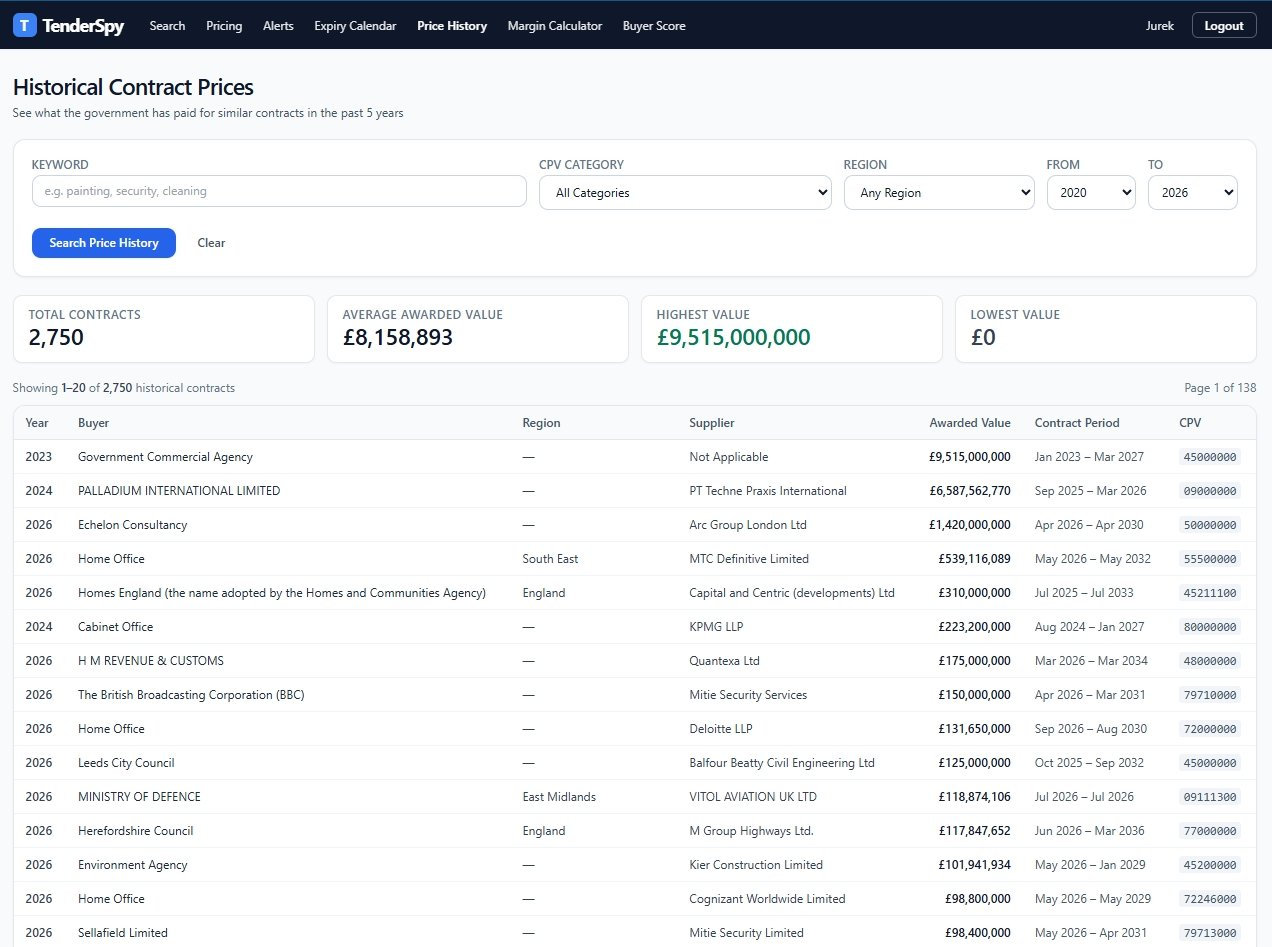Screen dimensions: 1272x947
Task: Open the Margin Calculator page
Action: [x=555, y=26]
